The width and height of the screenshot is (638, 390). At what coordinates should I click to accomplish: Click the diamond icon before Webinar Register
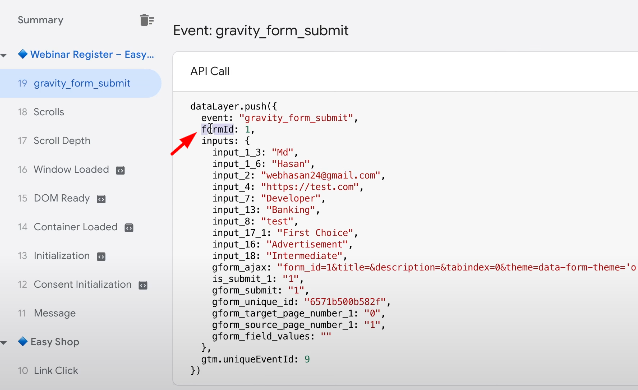[23, 54]
